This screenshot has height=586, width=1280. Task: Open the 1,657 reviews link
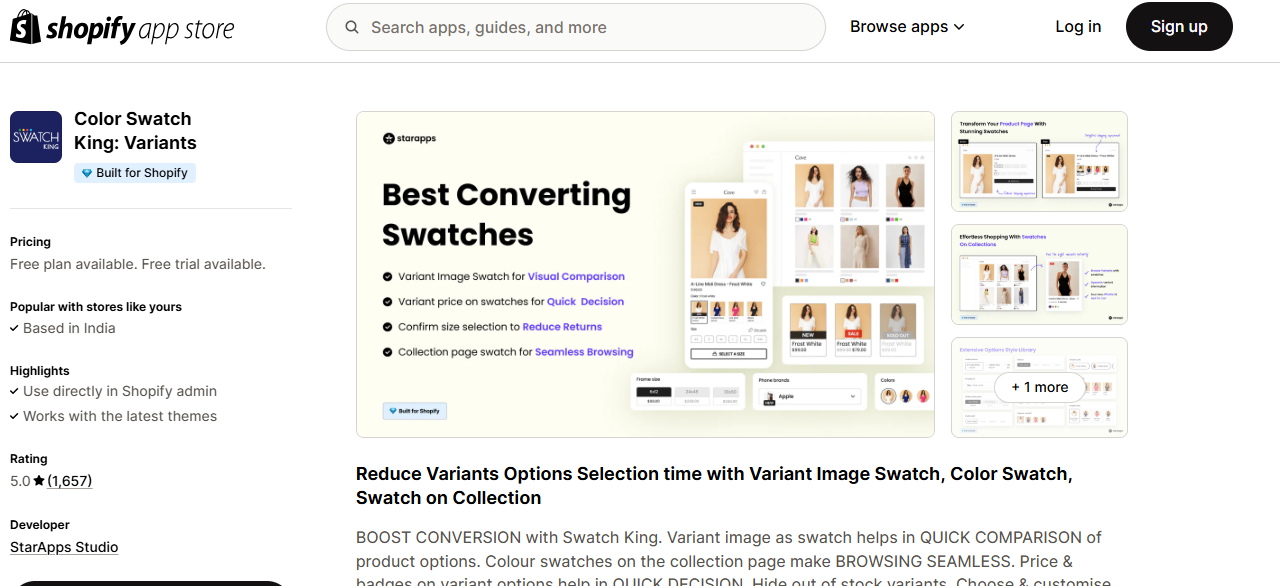70,481
